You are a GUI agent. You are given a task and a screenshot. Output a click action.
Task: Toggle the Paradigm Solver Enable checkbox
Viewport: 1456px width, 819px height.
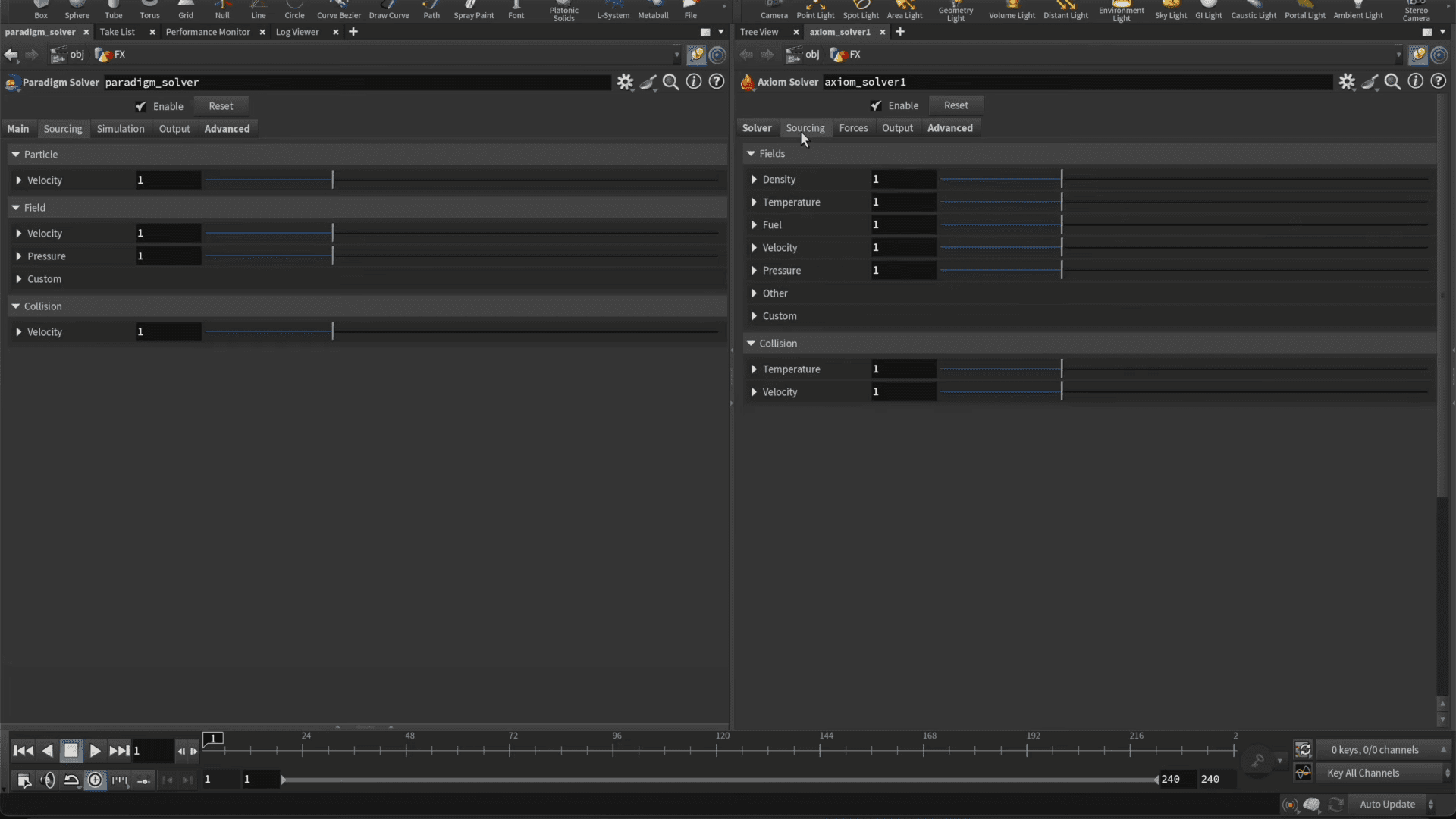[x=141, y=106]
